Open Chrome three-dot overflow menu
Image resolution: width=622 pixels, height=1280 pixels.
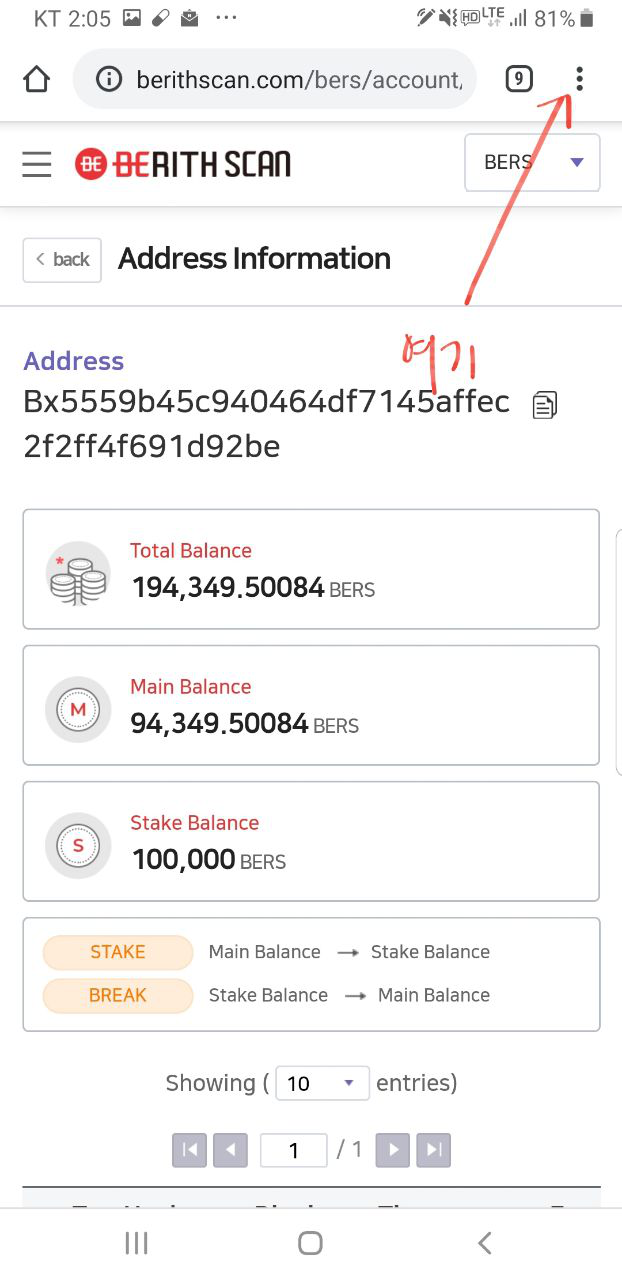pyautogui.click(x=579, y=79)
